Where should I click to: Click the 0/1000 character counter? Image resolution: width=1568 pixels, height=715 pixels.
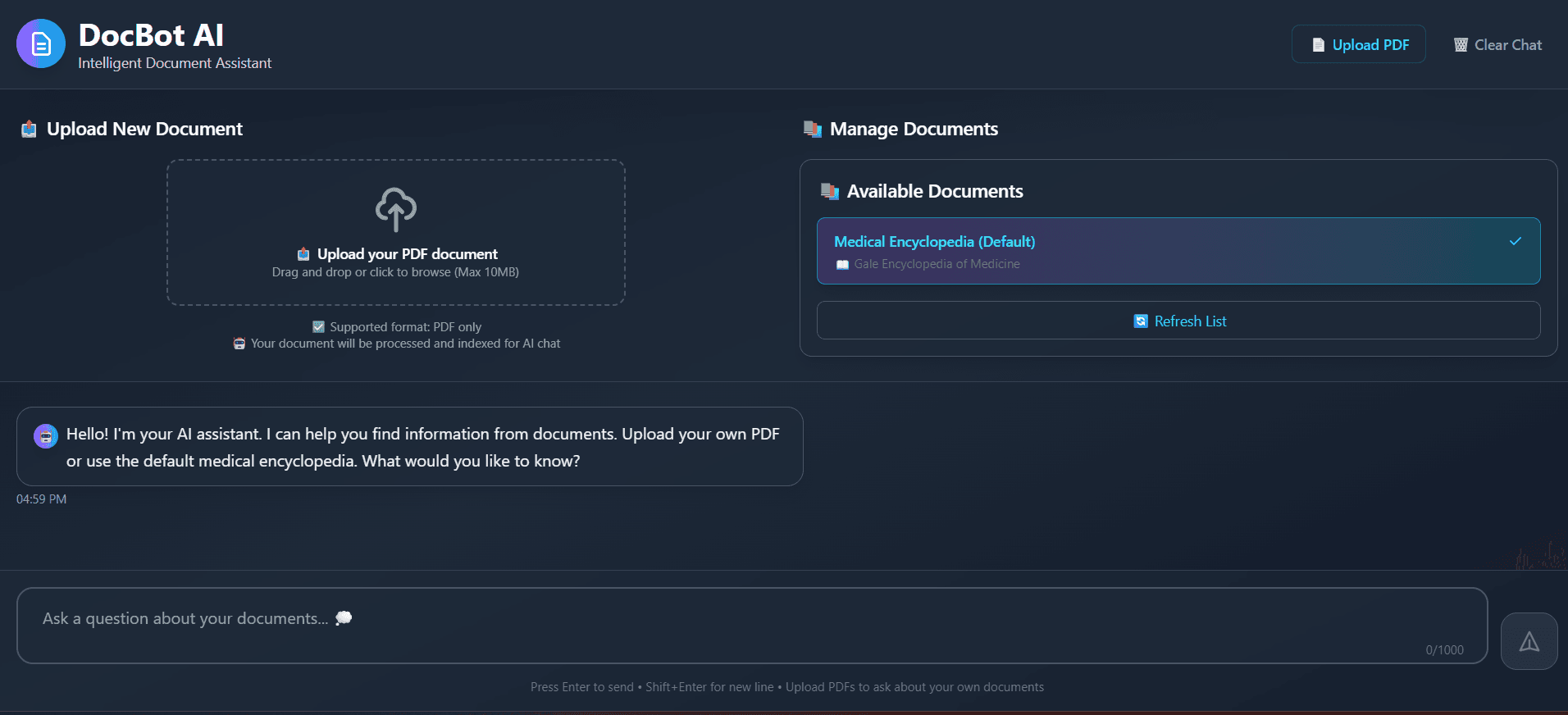[1443, 650]
